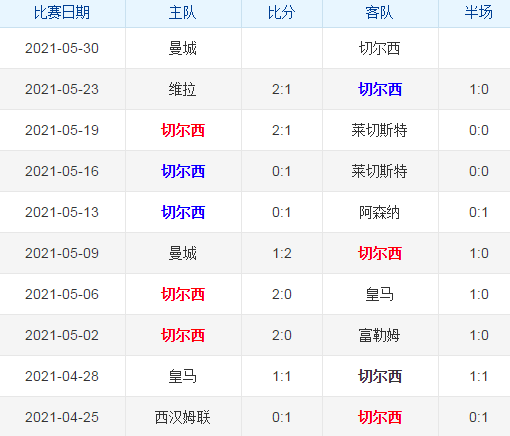
Task: Click half-time 1:0 in 2021-05-23 row
Action: tap(479, 89)
